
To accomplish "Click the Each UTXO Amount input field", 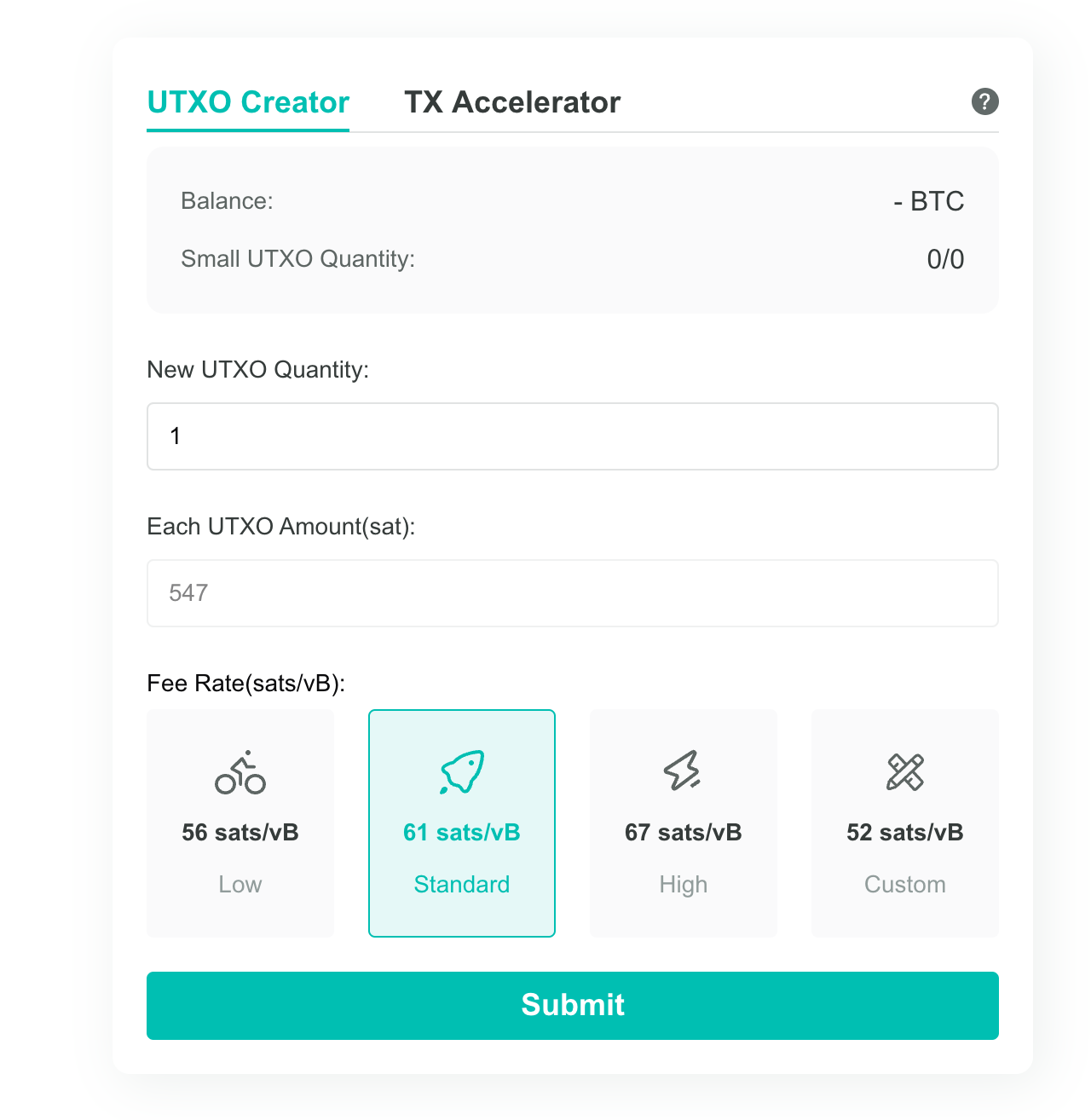I will (x=572, y=593).
